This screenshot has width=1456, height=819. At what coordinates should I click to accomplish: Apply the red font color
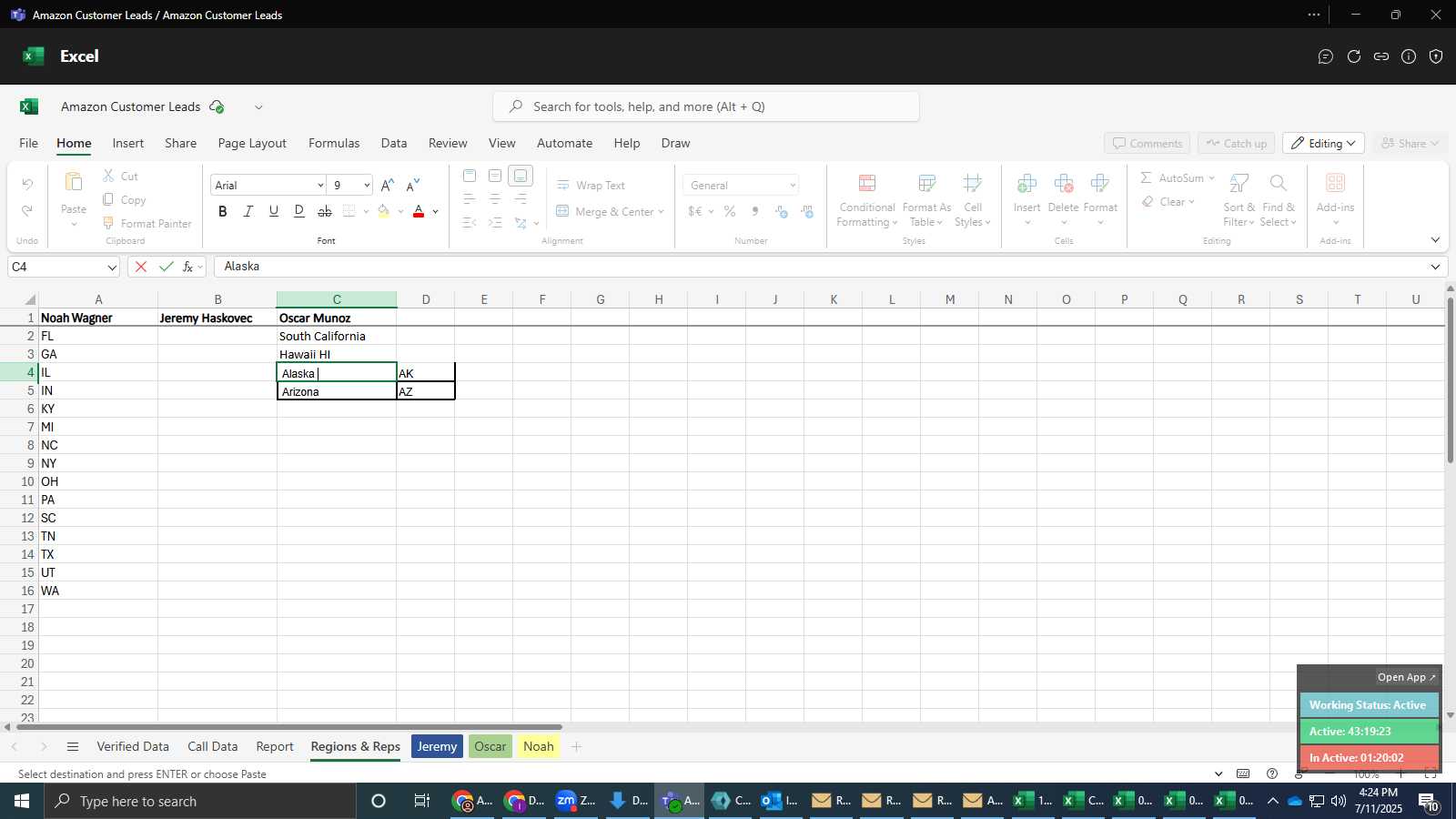pyautogui.click(x=419, y=211)
